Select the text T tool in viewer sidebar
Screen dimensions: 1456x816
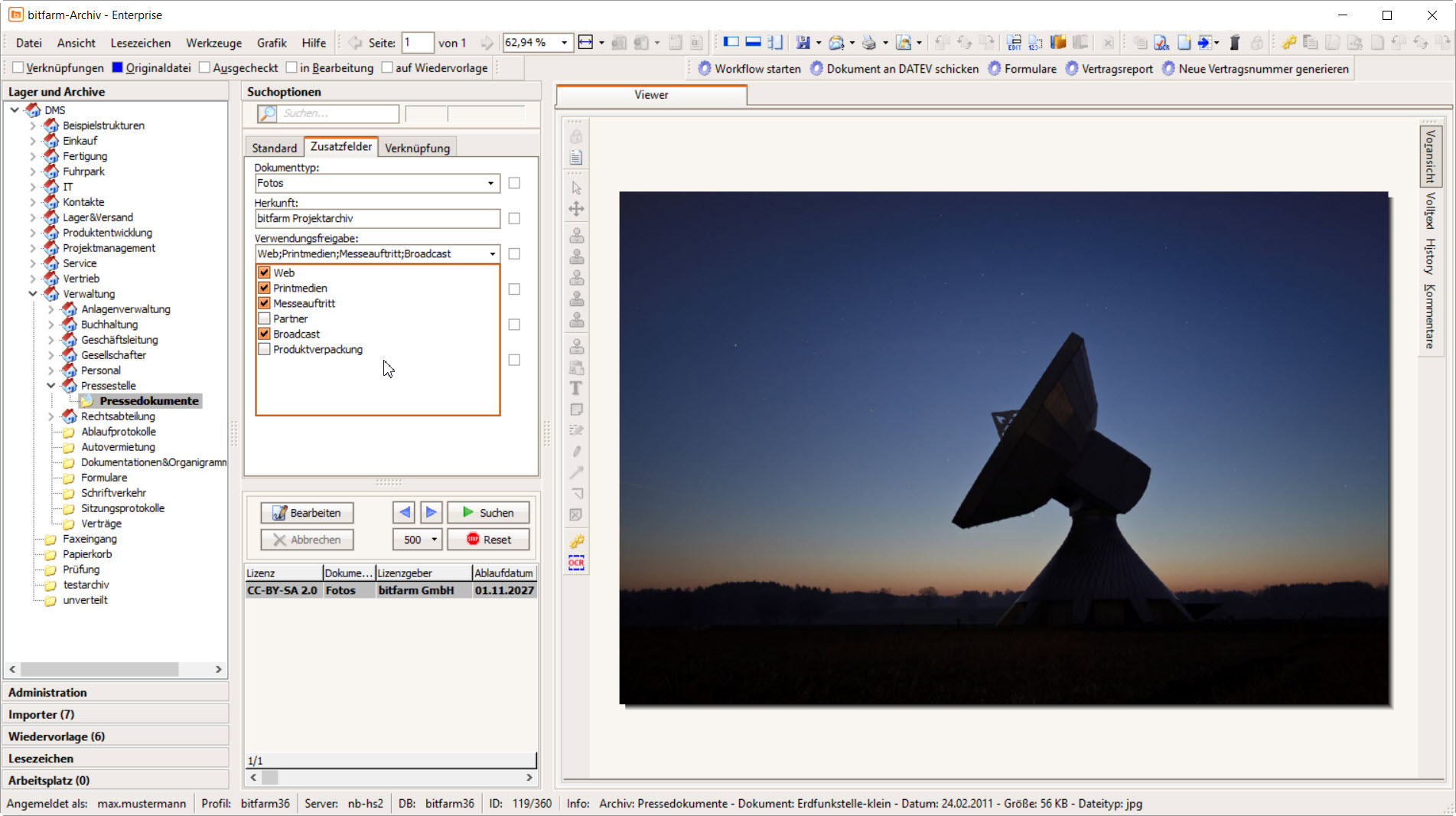[576, 388]
